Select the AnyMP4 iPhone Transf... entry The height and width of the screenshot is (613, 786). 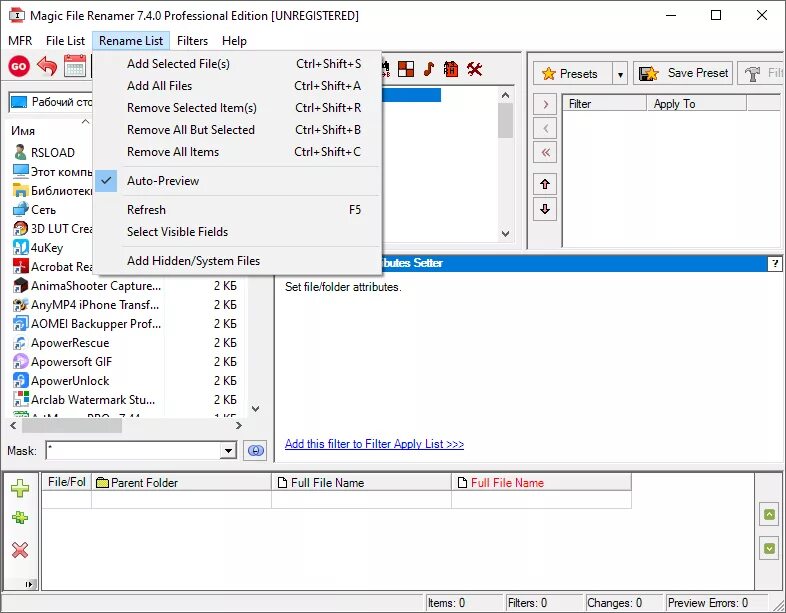coord(86,305)
